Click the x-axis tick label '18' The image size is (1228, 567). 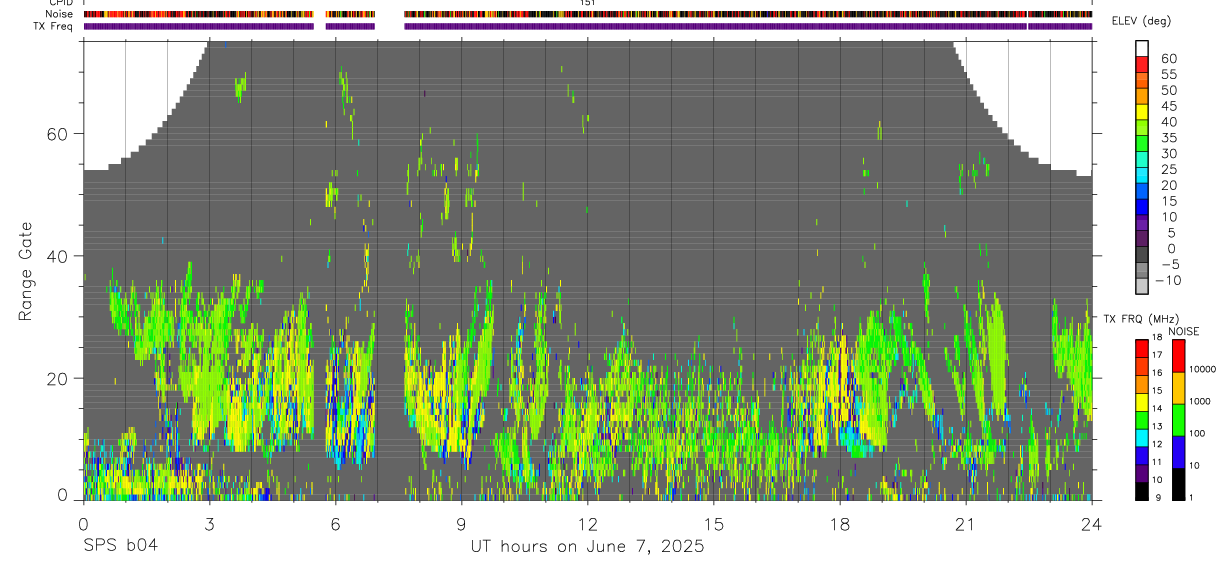click(840, 523)
